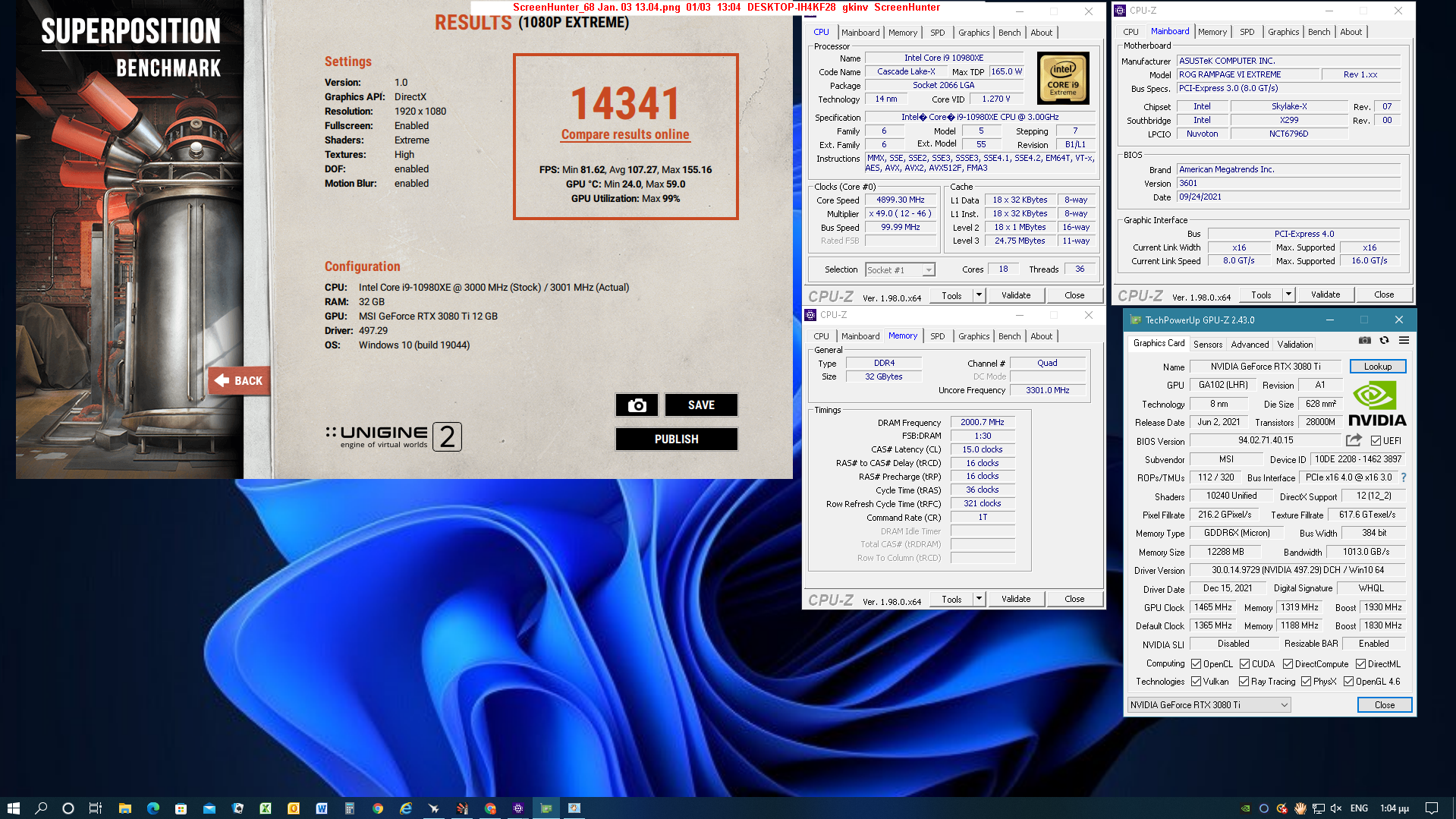The image size is (1456, 819).
Task: Open Graphics tab in the CPU-Z CPU window
Action: pyautogui.click(x=973, y=33)
